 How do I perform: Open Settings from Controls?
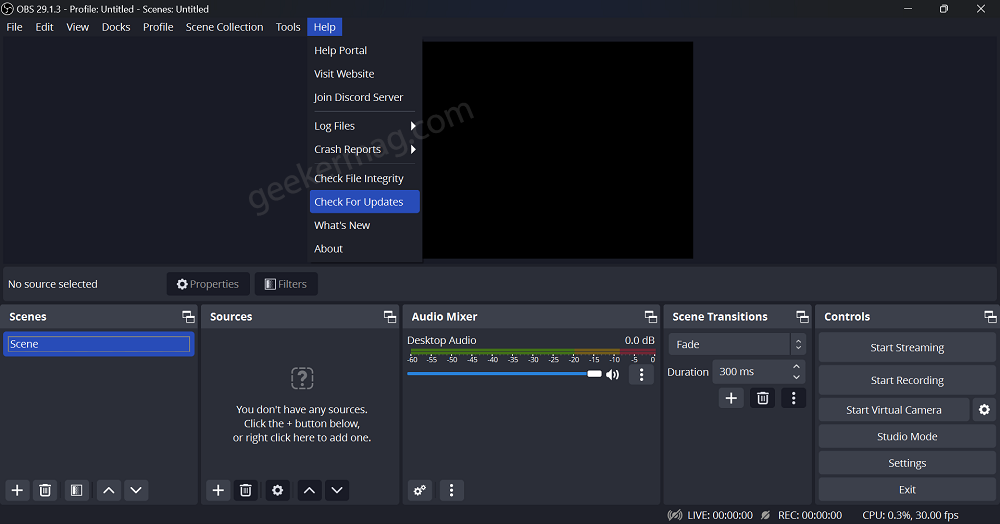tap(907, 463)
